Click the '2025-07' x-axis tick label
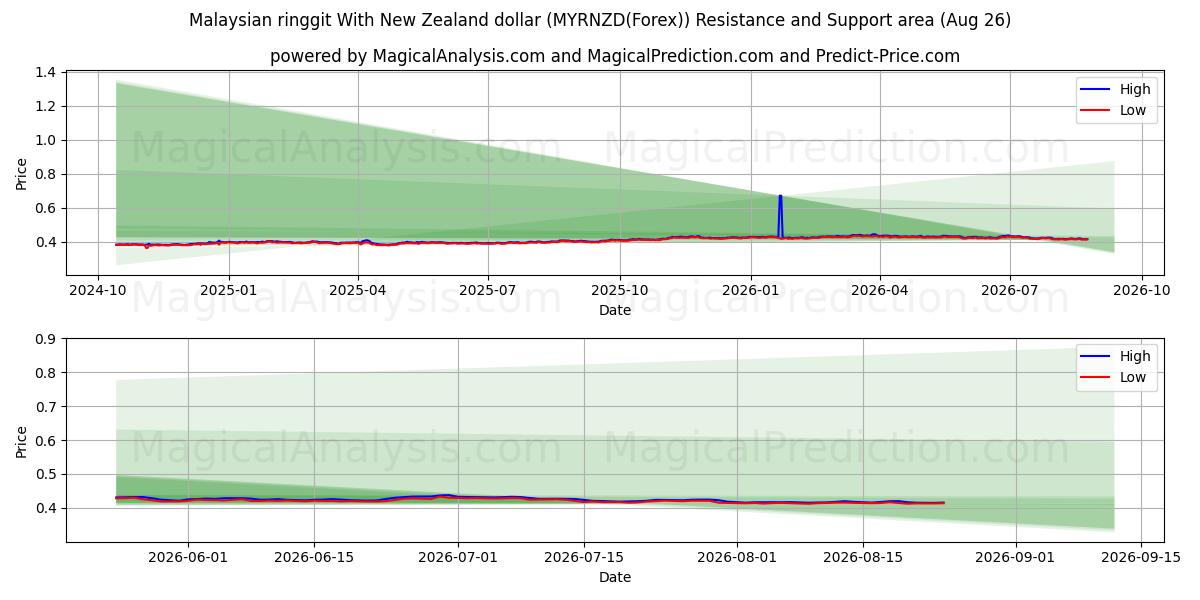This screenshot has height=600, width=1200. point(488,290)
